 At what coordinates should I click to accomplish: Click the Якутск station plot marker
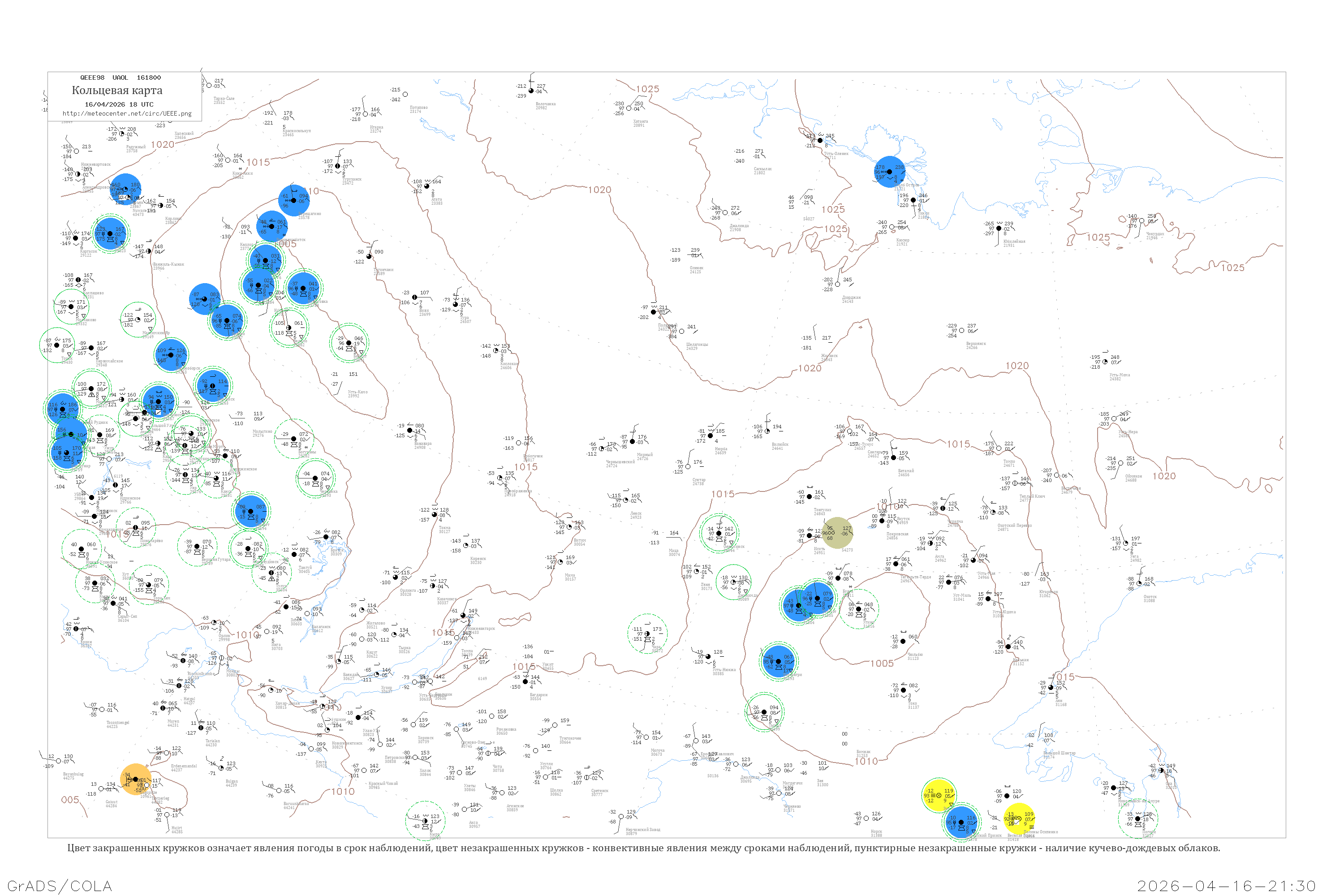(882, 521)
